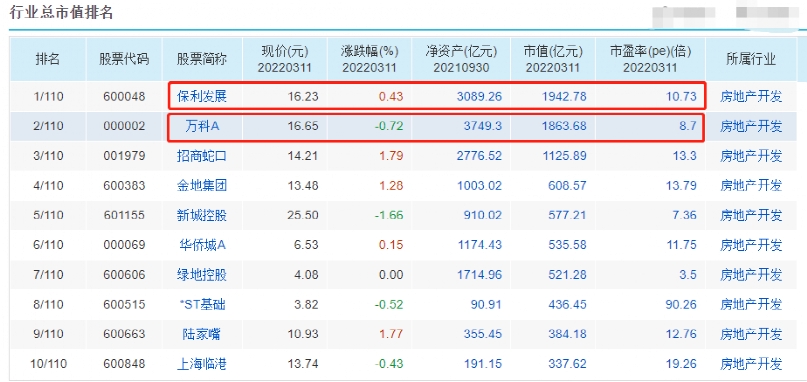The width and height of the screenshot is (807, 382).
Task: Select the 市值(亿元) column header
Action: click(553, 59)
